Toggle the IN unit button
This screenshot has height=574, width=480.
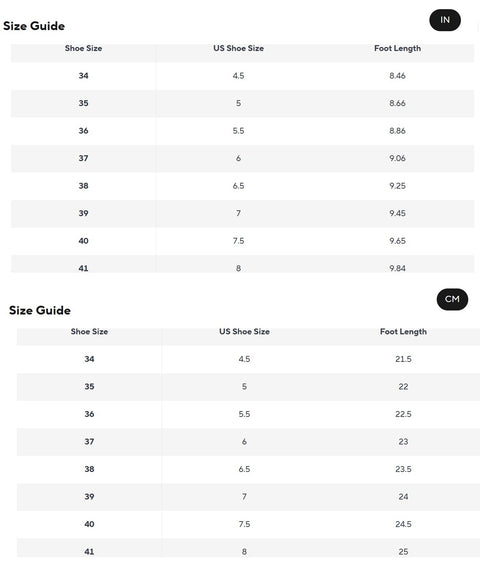pyautogui.click(x=445, y=20)
